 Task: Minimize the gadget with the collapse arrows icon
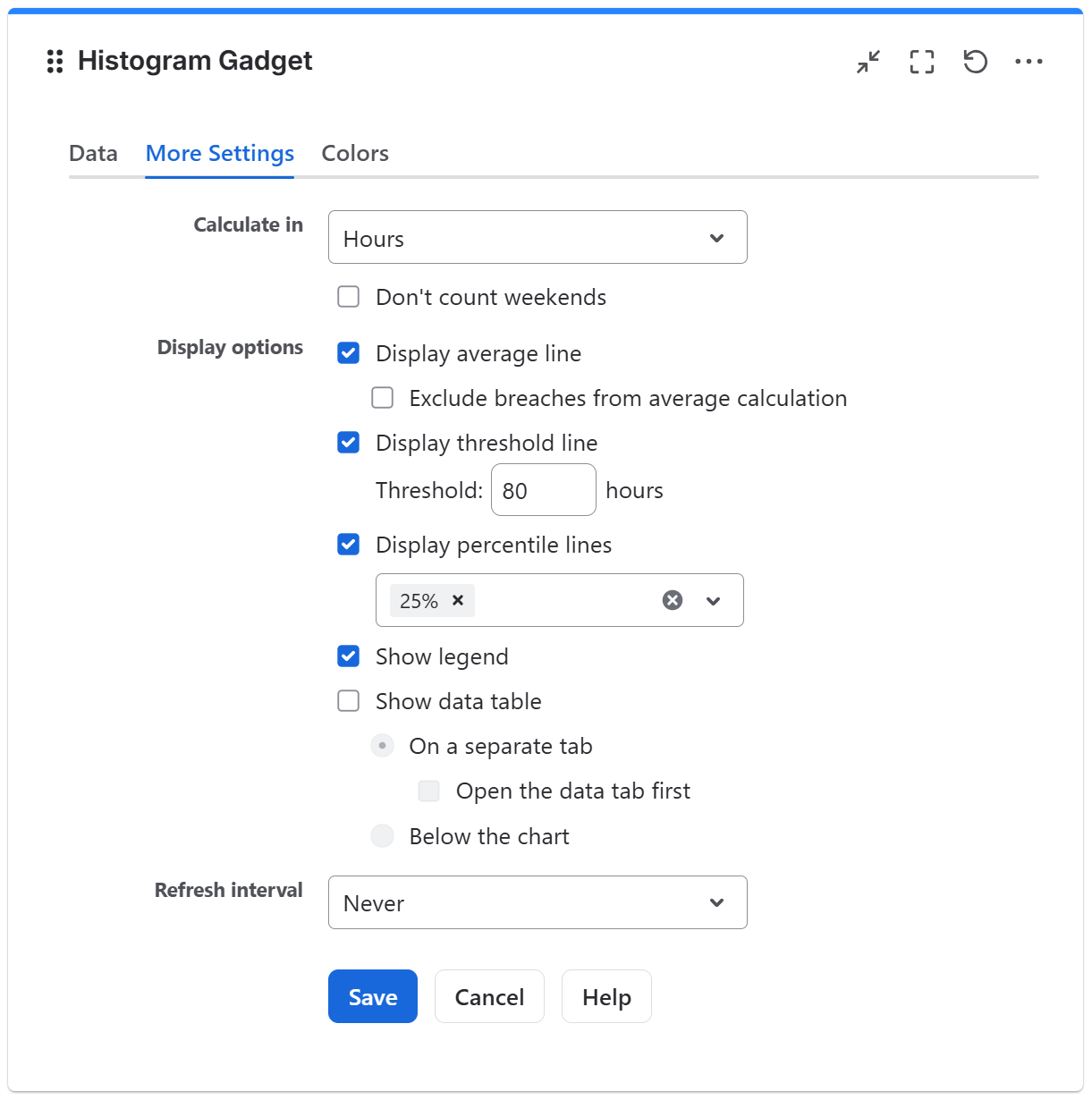click(868, 62)
